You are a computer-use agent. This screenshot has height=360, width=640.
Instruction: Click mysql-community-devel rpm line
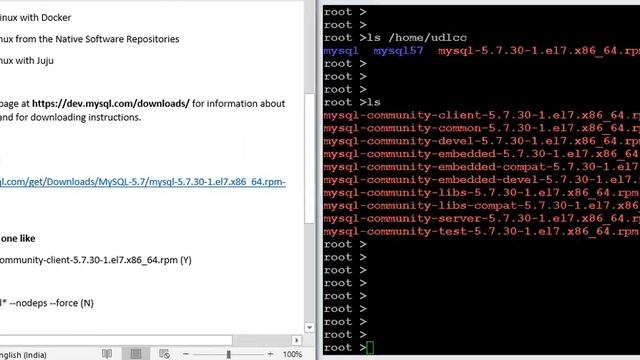(482, 141)
